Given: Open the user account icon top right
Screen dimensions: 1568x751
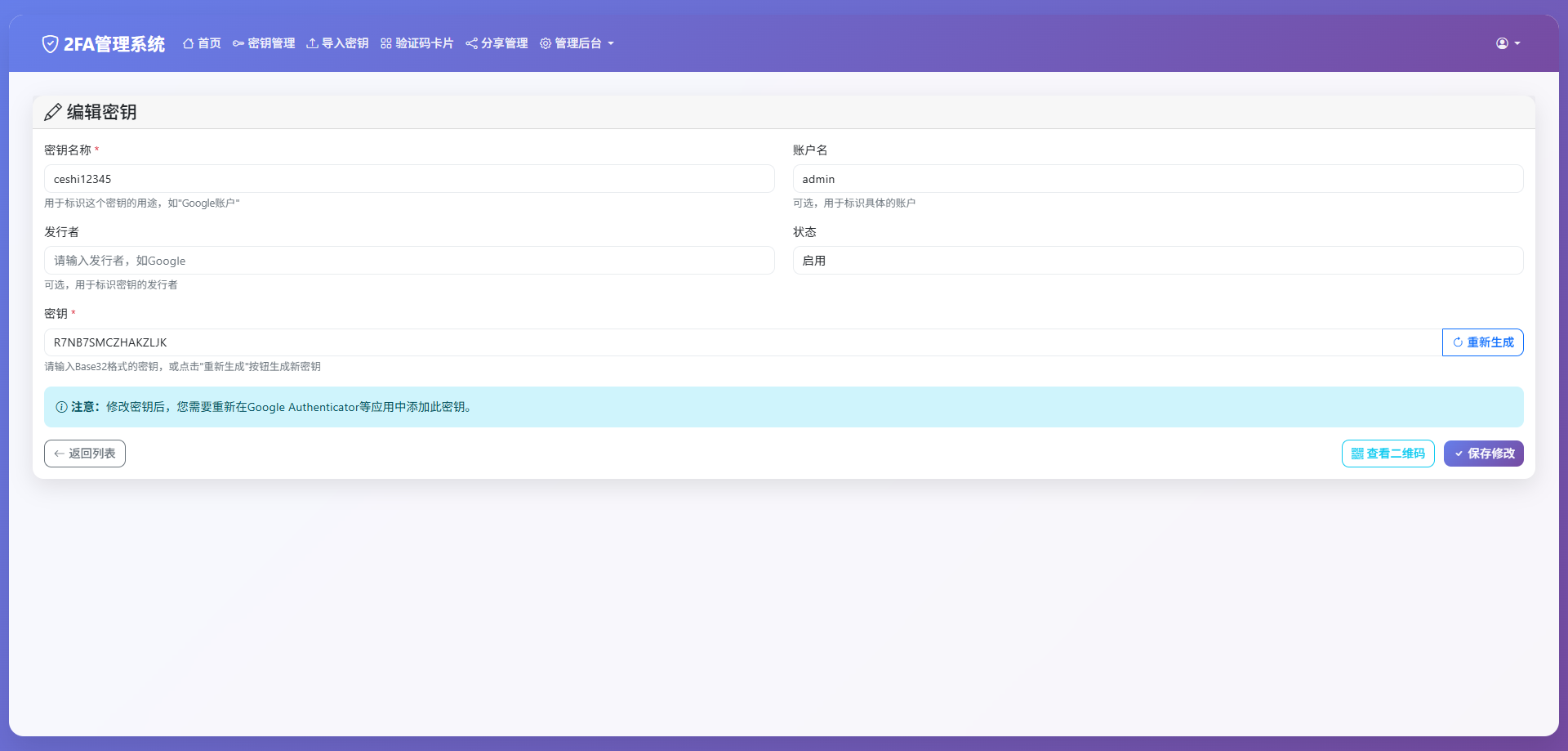Looking at the screenshot, I should tap(1500, 43).
